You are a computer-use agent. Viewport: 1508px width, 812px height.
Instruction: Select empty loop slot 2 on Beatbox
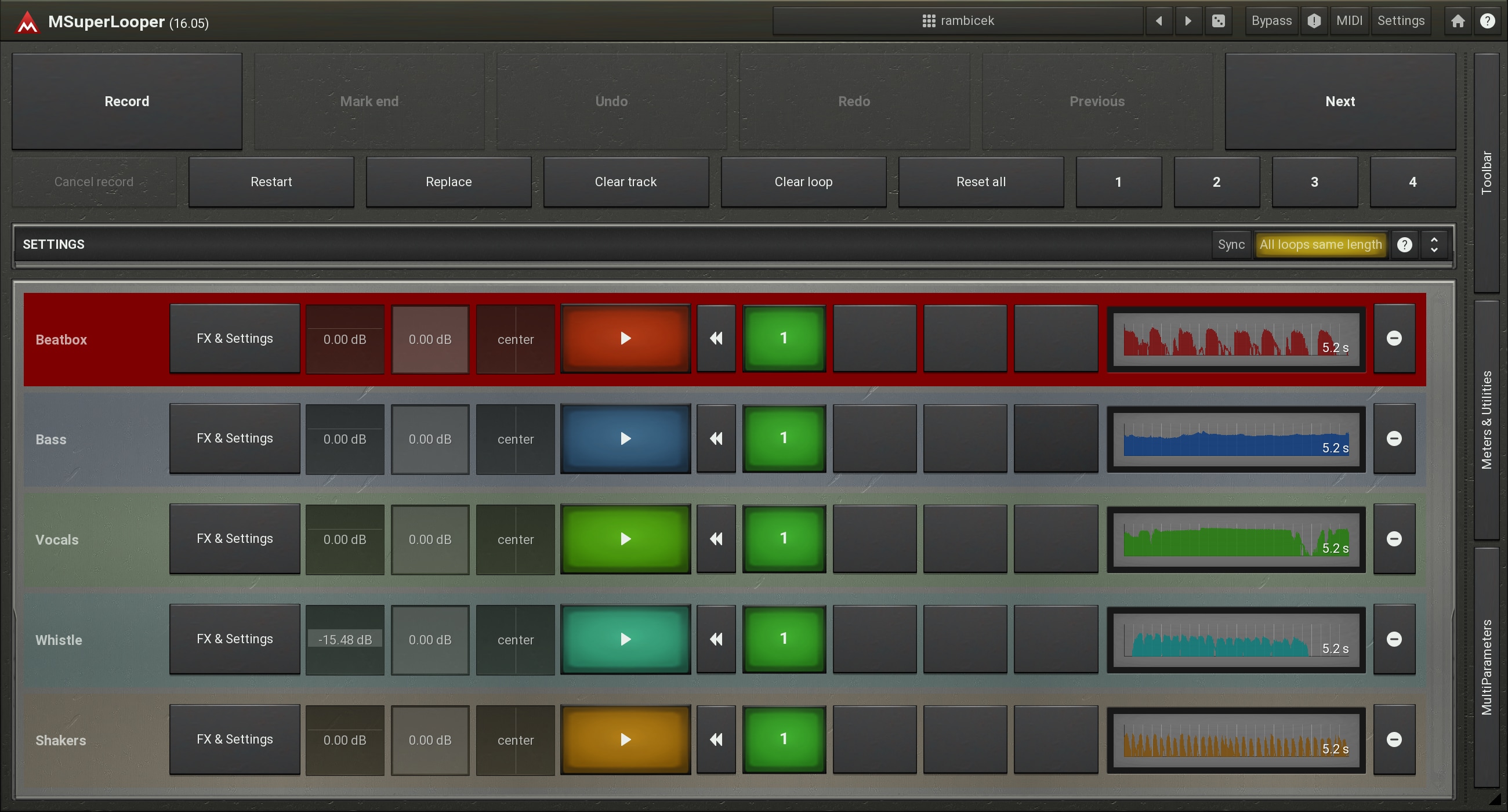click(x=875, y=338)
